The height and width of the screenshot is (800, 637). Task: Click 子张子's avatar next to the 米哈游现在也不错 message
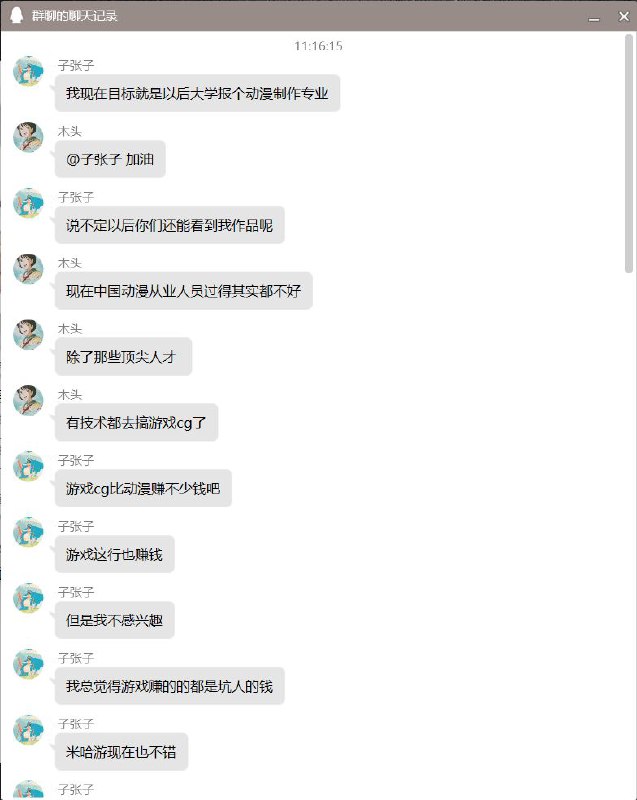(x=28, y=731)
